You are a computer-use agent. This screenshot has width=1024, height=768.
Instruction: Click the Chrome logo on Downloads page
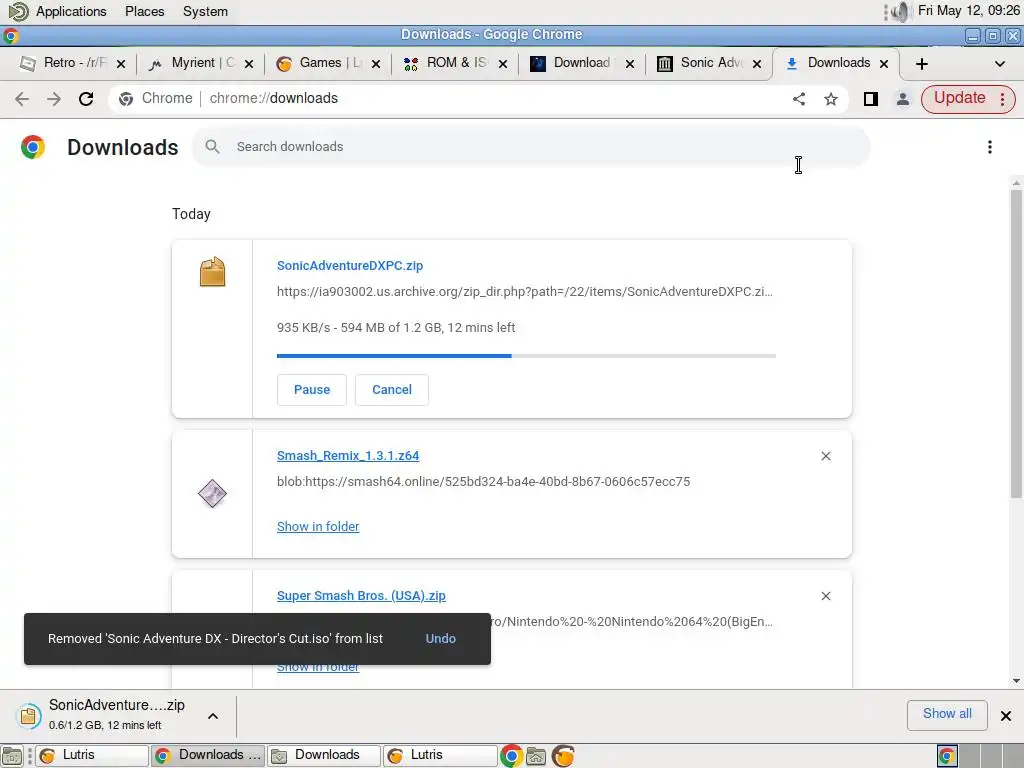click(33, 147)
